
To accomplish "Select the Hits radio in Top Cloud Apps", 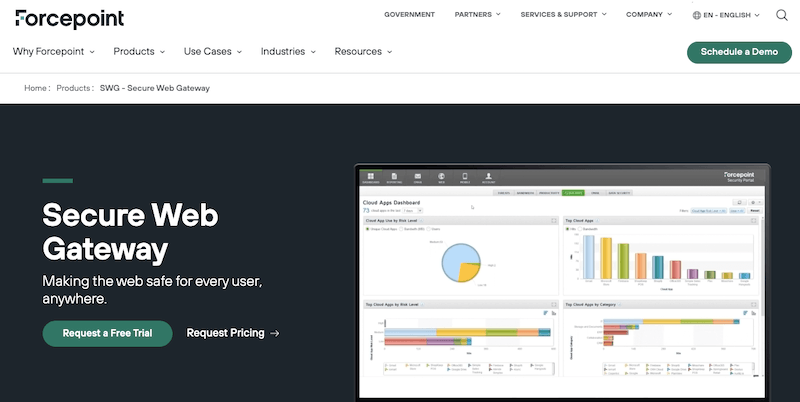I will point(567,229).
